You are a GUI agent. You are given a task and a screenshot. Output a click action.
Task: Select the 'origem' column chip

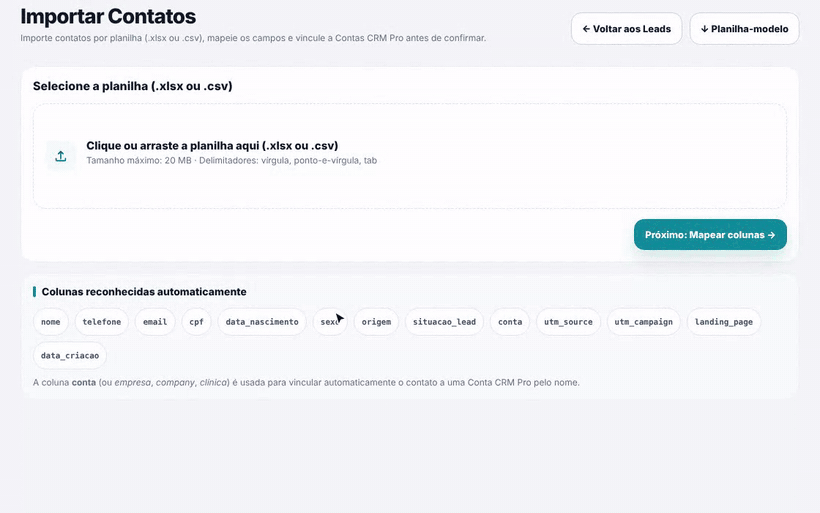coord(377,322)
